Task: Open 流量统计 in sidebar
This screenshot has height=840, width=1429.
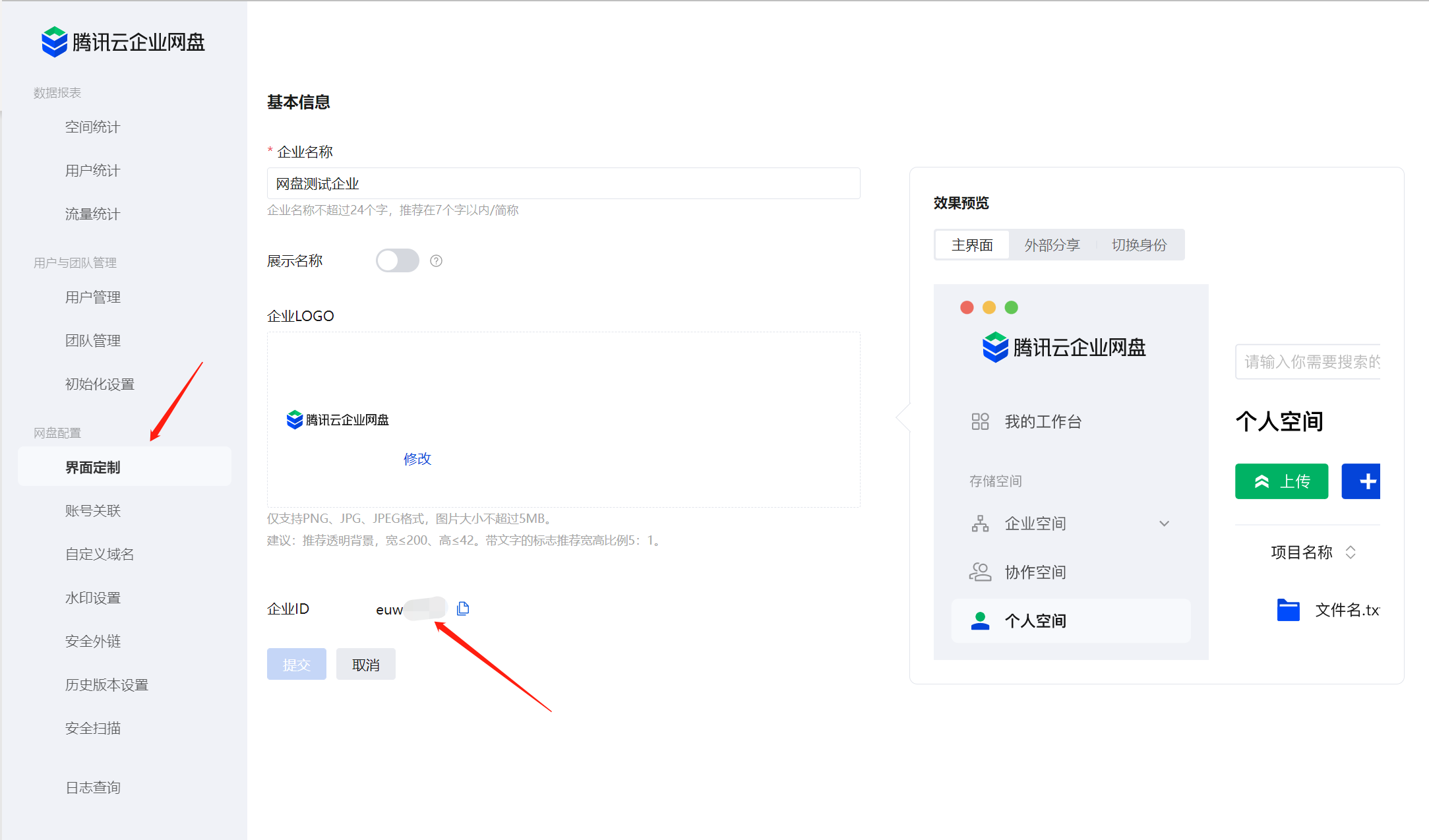Action: 92,214
